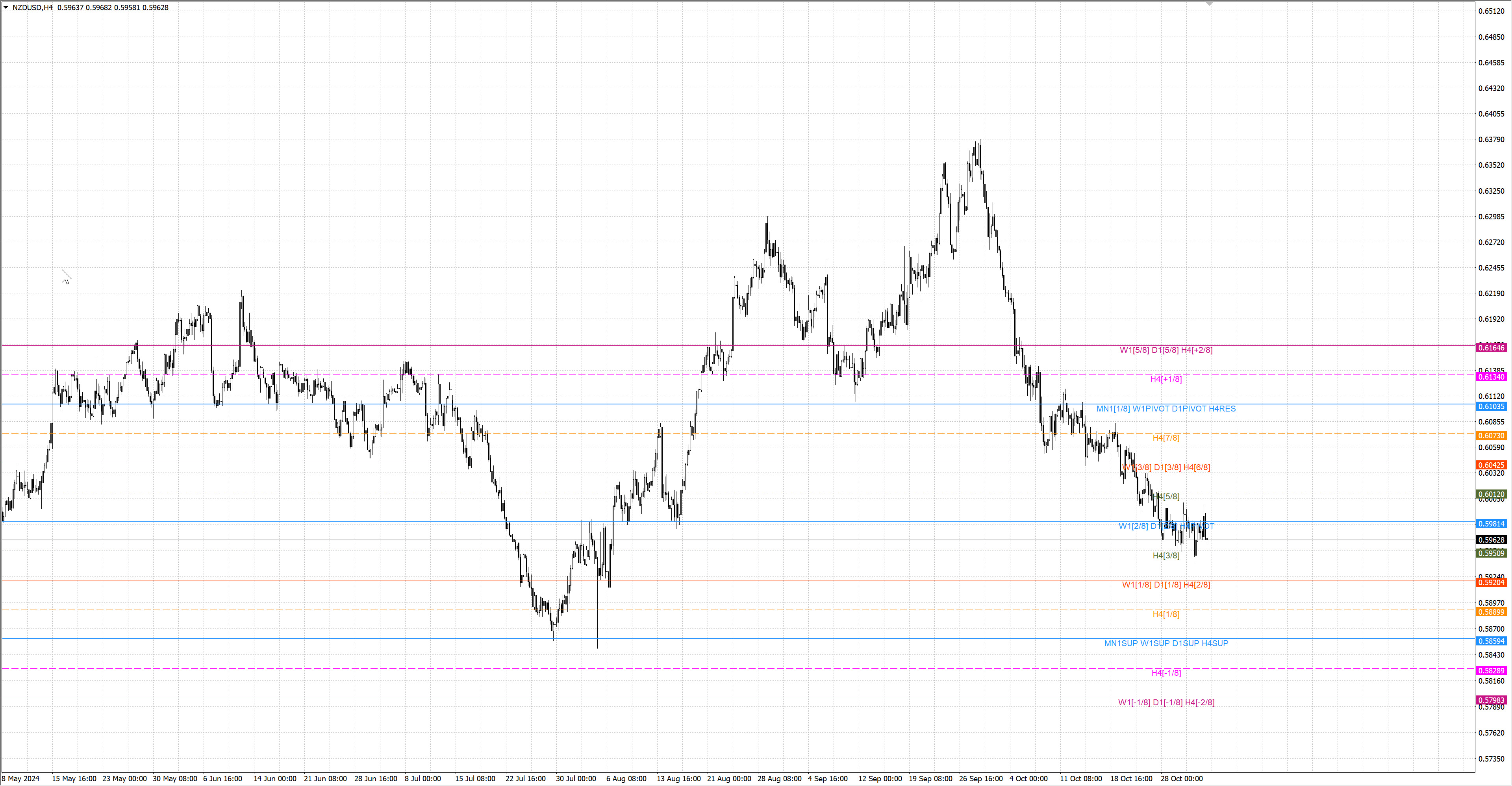Click the black current price tag 0.59628
This screenshot has width=1512, height=786.
click(1491, 540)
